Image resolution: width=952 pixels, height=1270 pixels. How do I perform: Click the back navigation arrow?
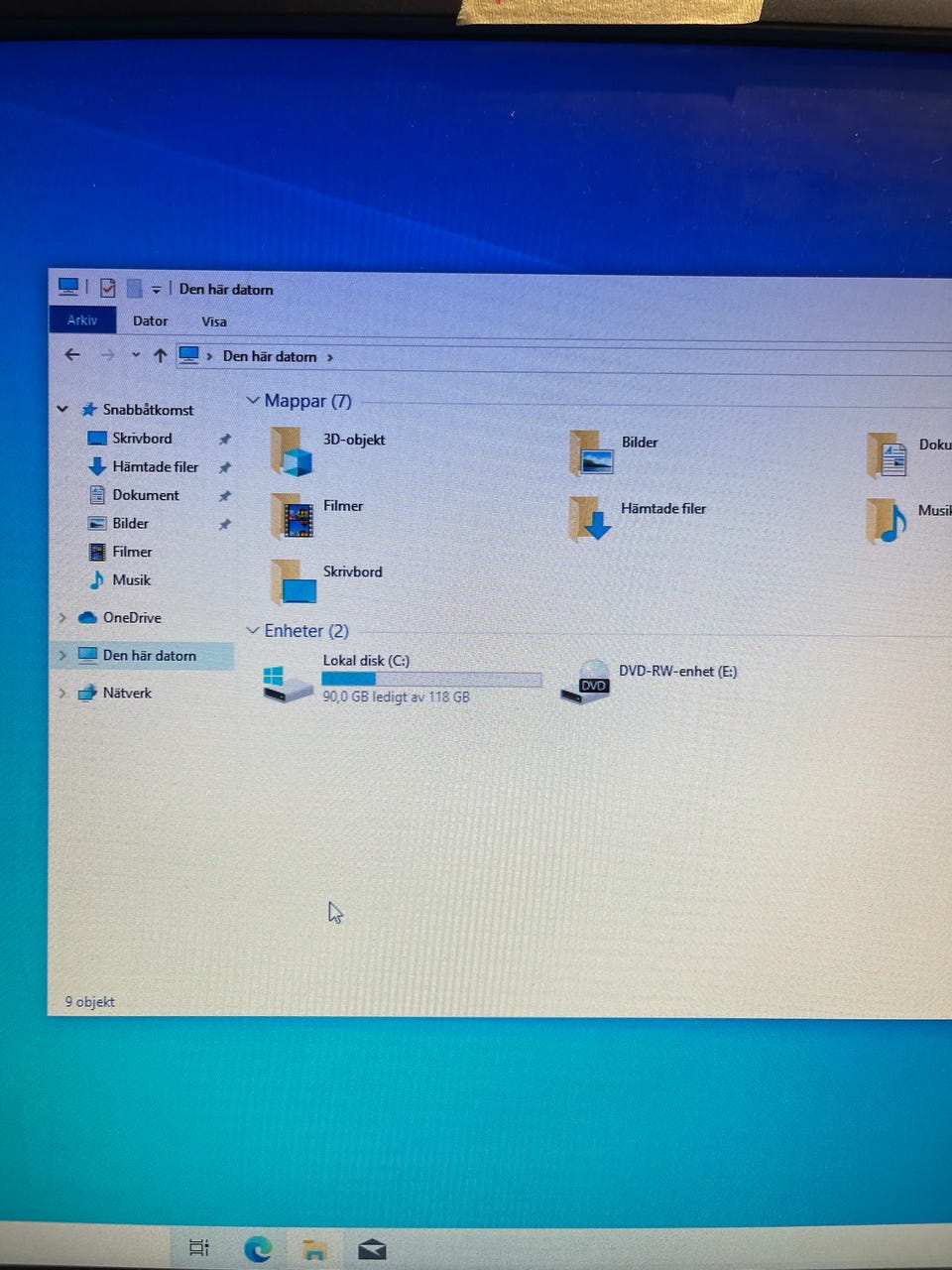(72, 355)
